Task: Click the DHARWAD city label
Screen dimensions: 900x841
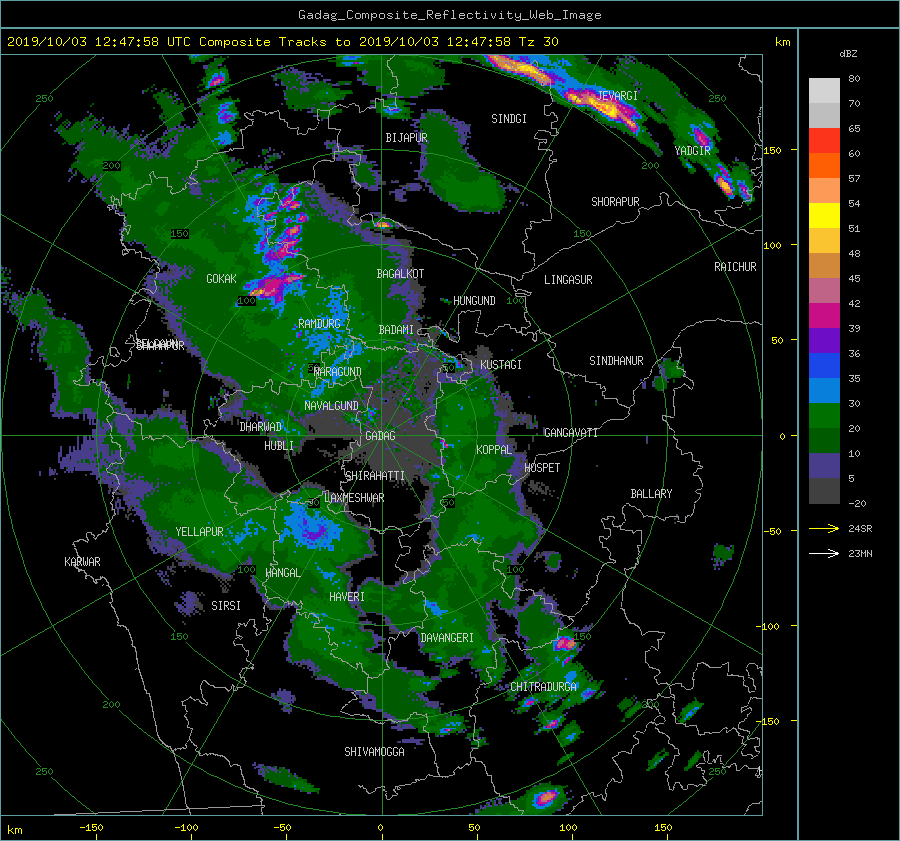Action: click(261, 427)
